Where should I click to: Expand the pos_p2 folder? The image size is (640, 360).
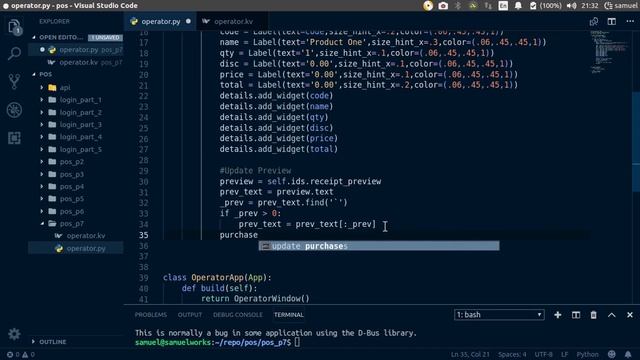[71, 162]
